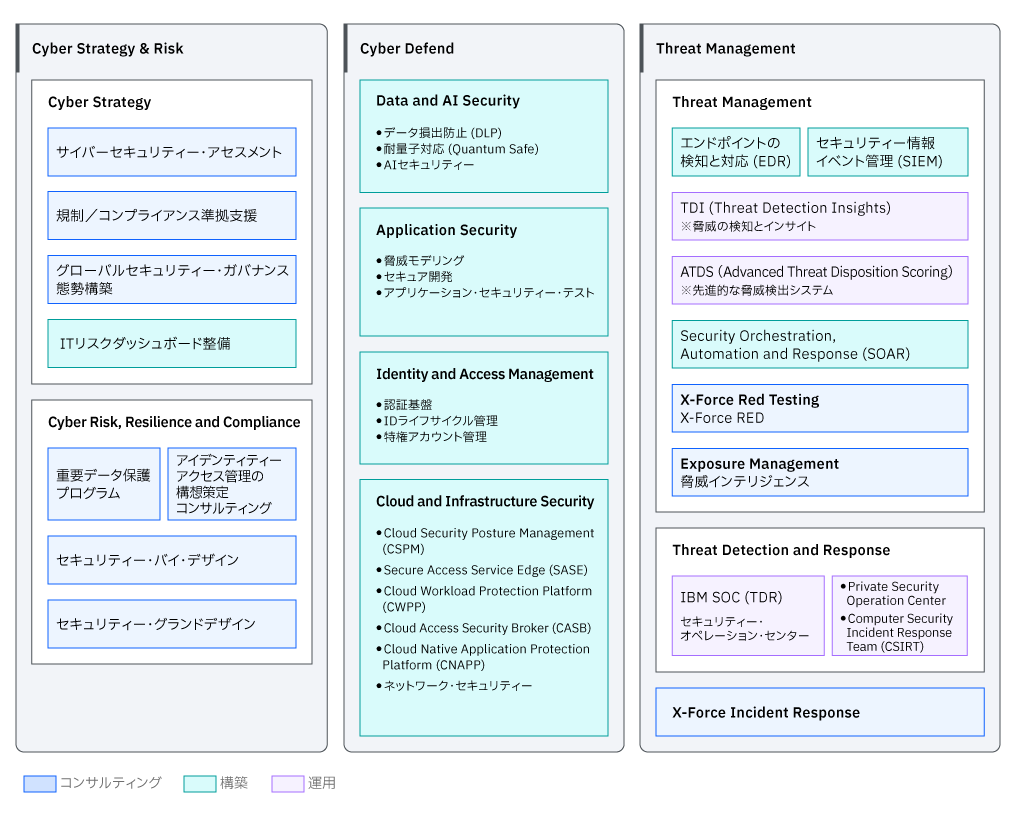Click AIセキュリティー bullet
Screen dimensions: 1016x816
pos(425,165)
